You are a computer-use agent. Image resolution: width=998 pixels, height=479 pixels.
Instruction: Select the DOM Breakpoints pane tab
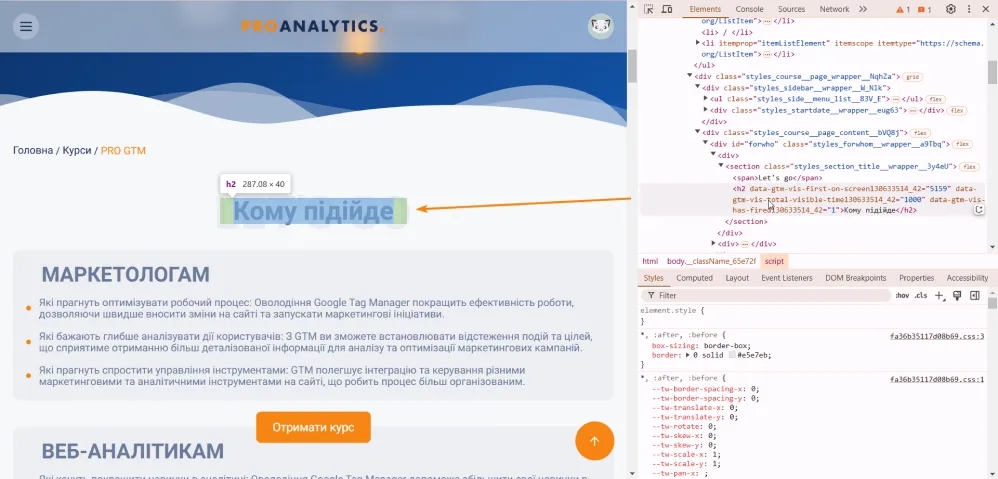855,278
